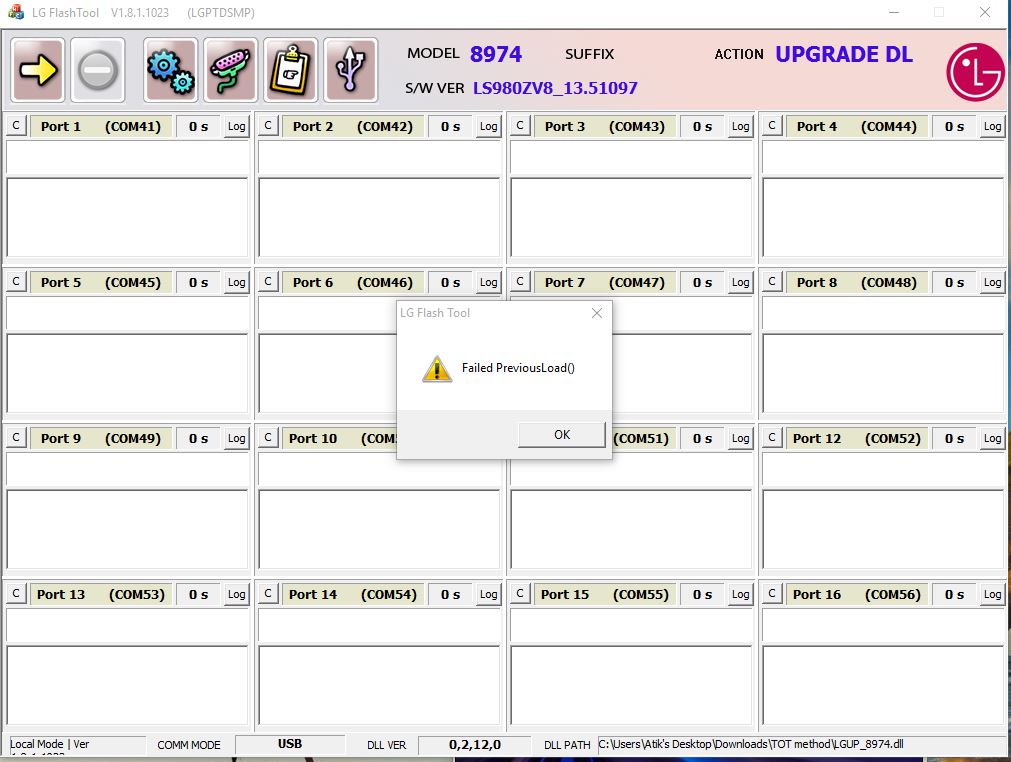Open the Log for Port 16
This screenshot has width=1011, height=762.
click(992, 594)
